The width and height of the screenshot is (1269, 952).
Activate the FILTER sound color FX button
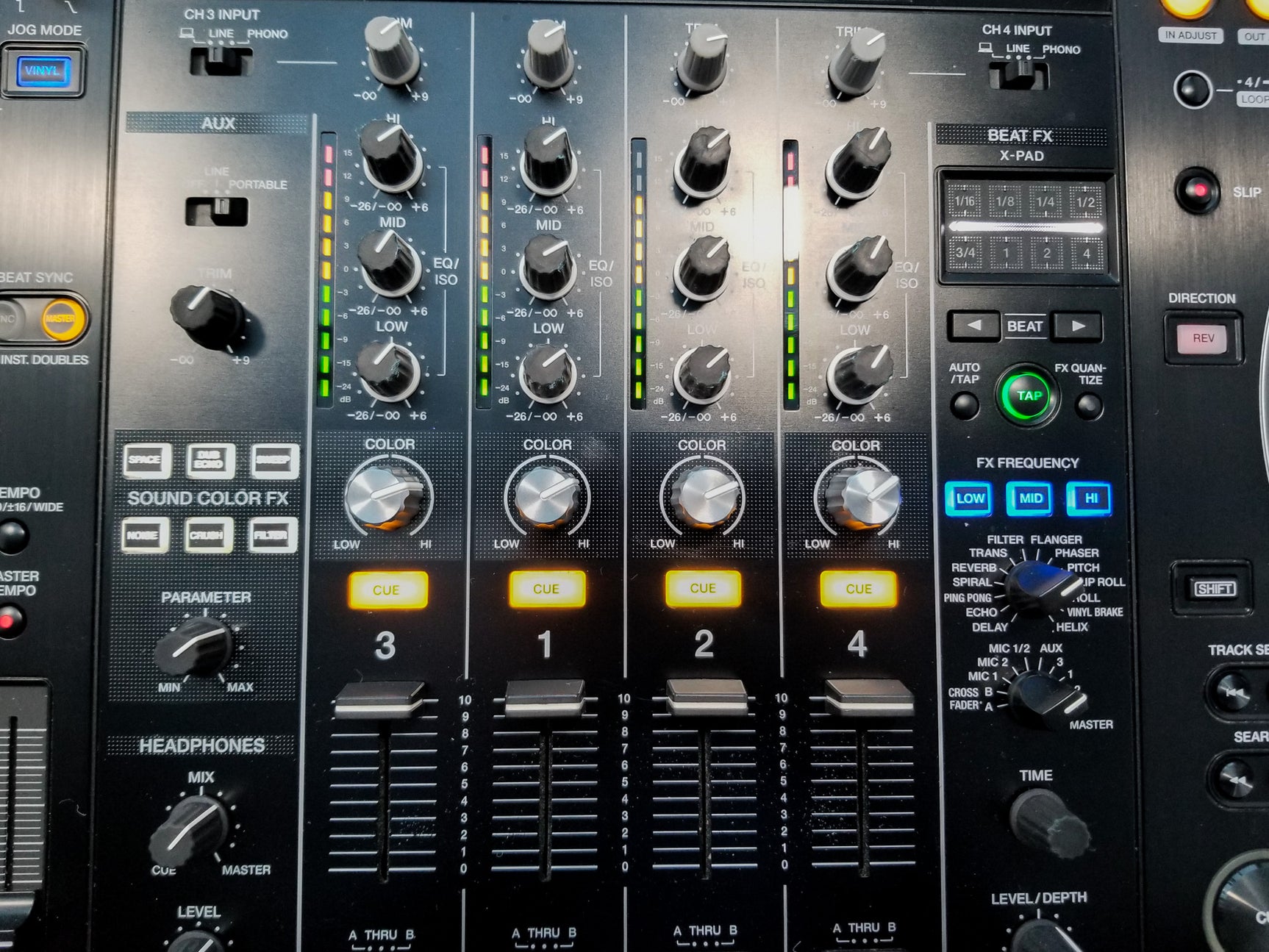coord(272,535)
